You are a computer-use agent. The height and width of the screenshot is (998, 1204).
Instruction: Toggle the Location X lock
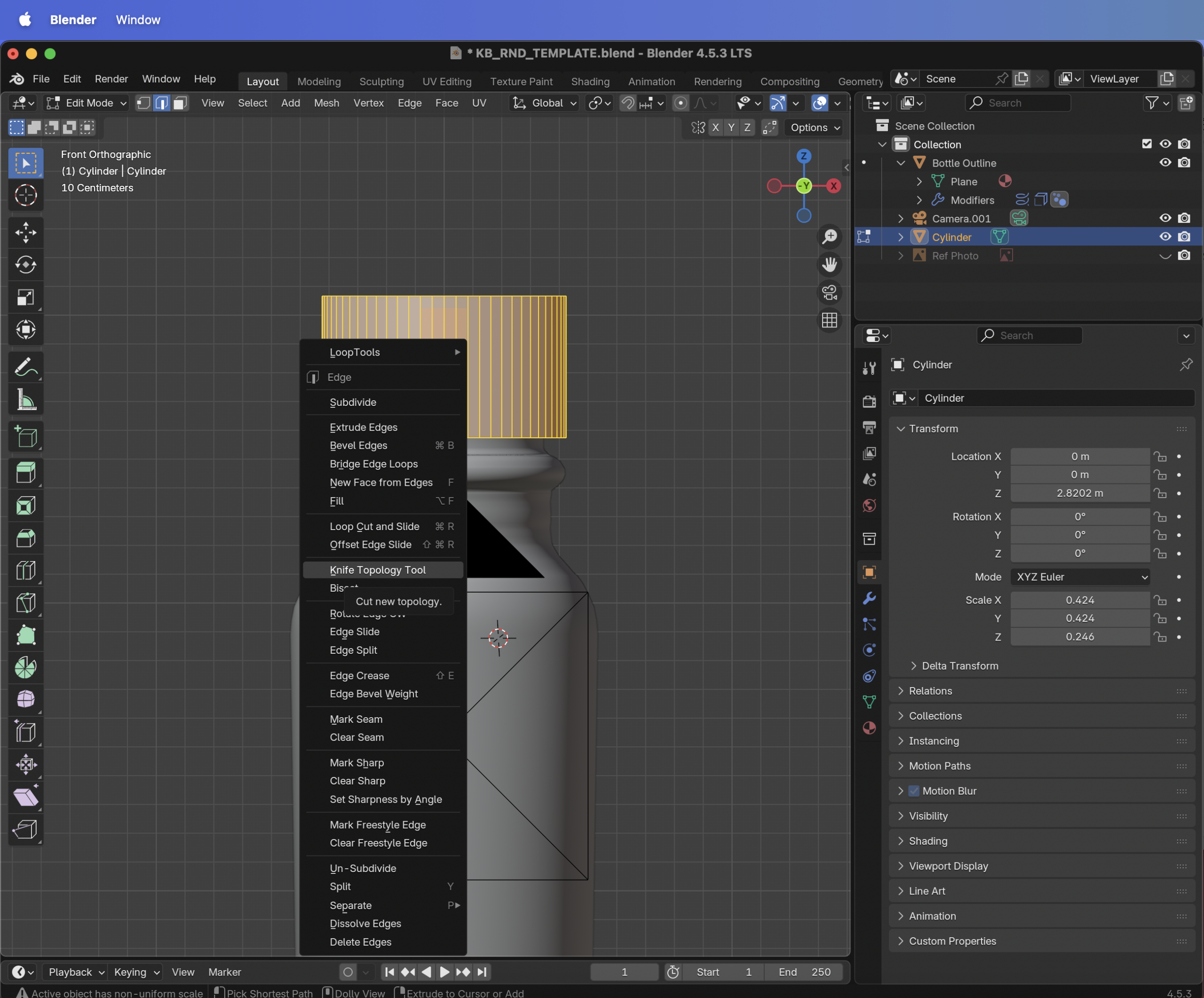point(1160,457)
